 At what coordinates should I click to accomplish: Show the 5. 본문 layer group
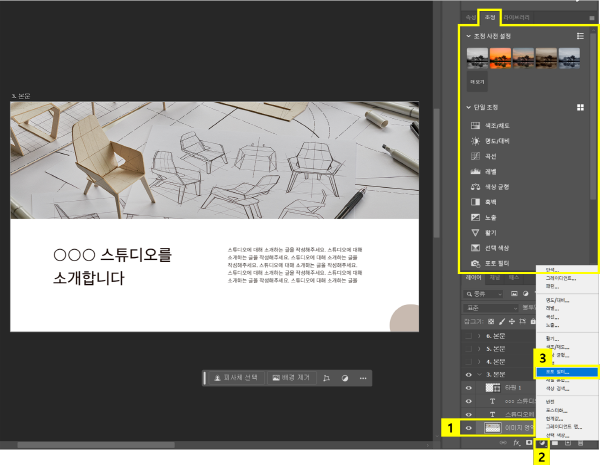pyautogui.click(x=468, y=349)
